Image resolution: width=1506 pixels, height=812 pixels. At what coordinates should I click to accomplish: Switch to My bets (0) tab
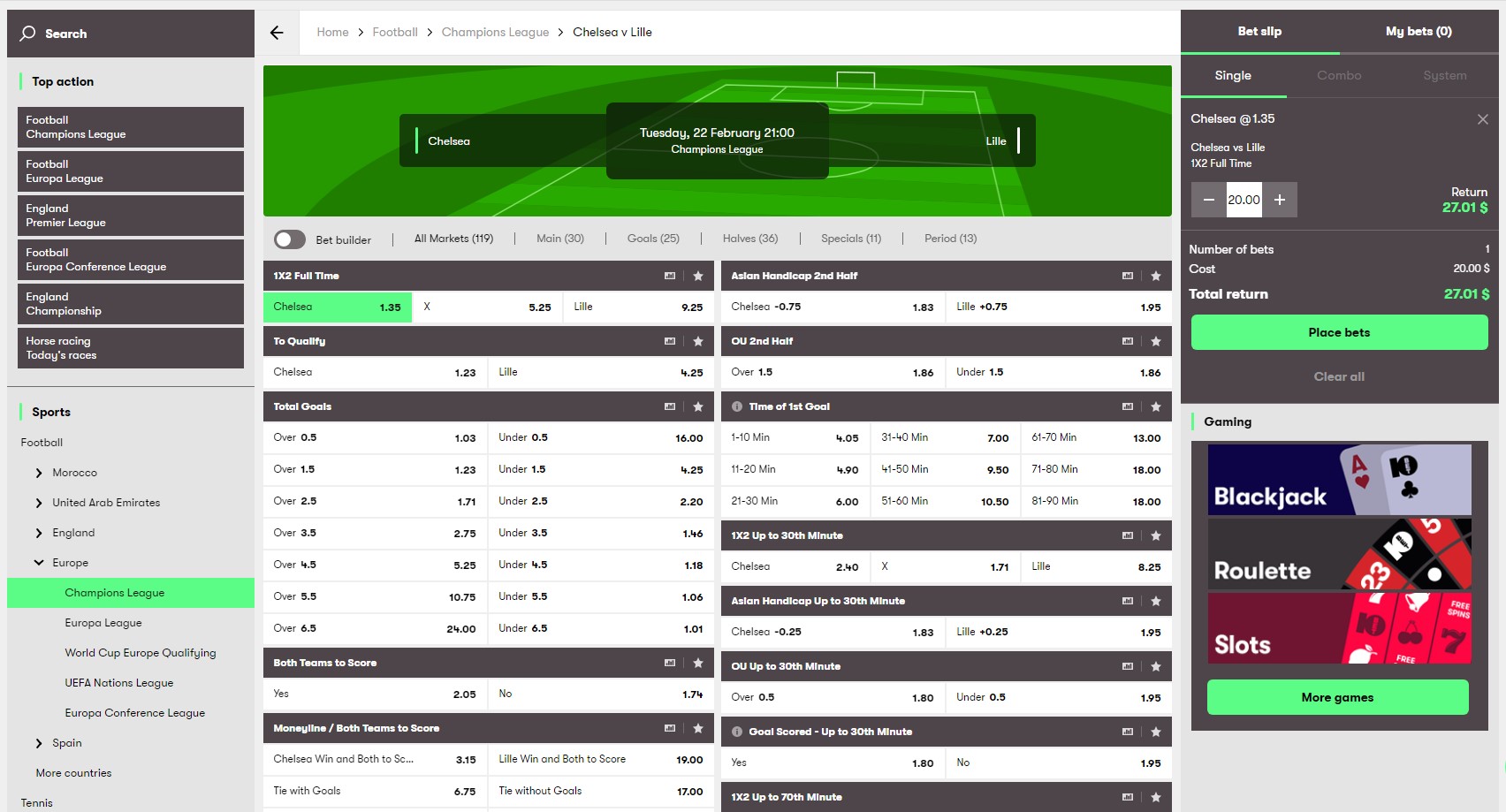point(1419,32)
